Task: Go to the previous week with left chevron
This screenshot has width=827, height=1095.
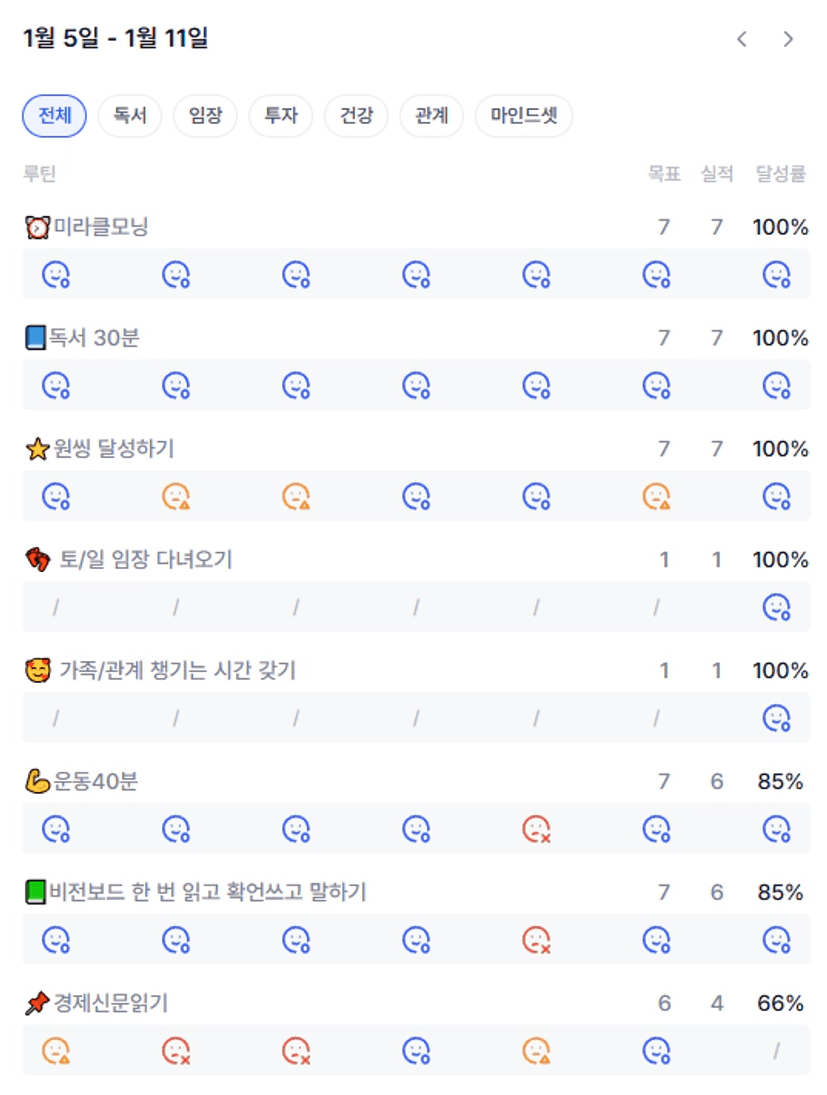Action: [x=742, y=39]
